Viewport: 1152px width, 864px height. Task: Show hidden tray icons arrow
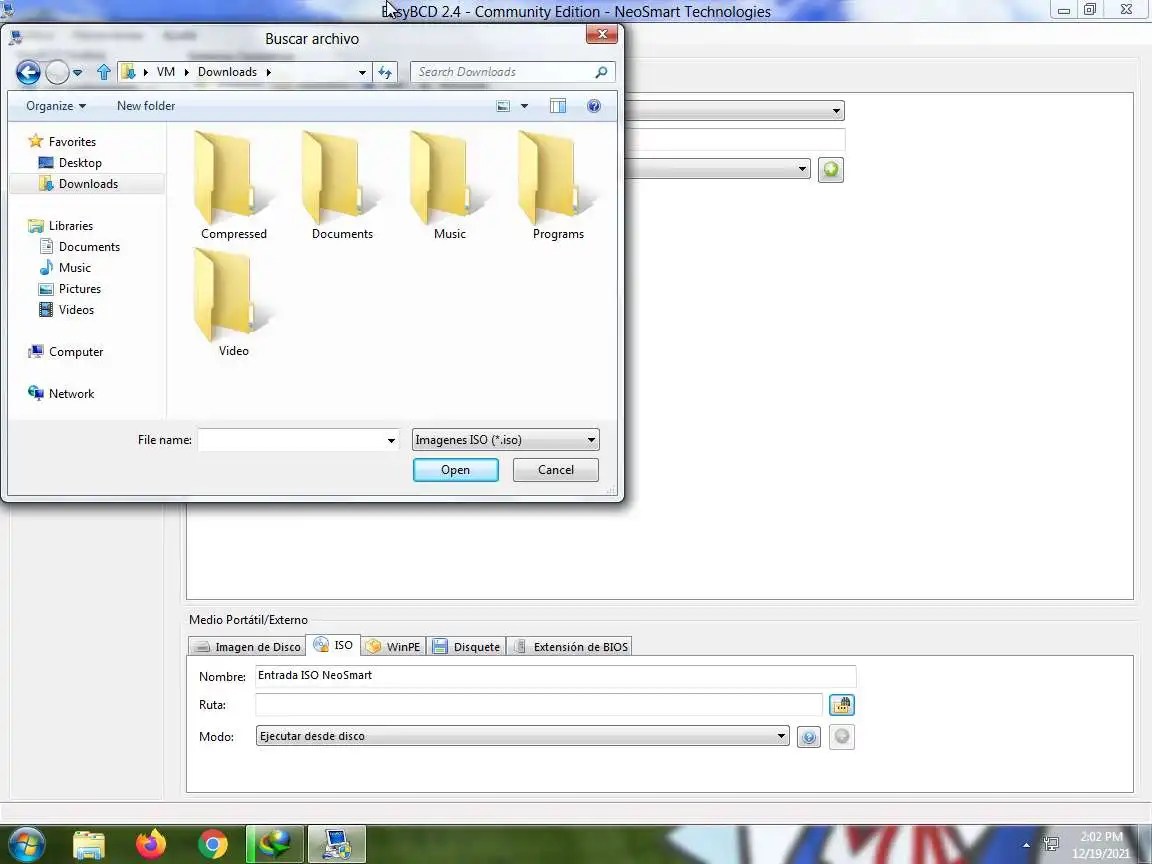coord(1026,845)
